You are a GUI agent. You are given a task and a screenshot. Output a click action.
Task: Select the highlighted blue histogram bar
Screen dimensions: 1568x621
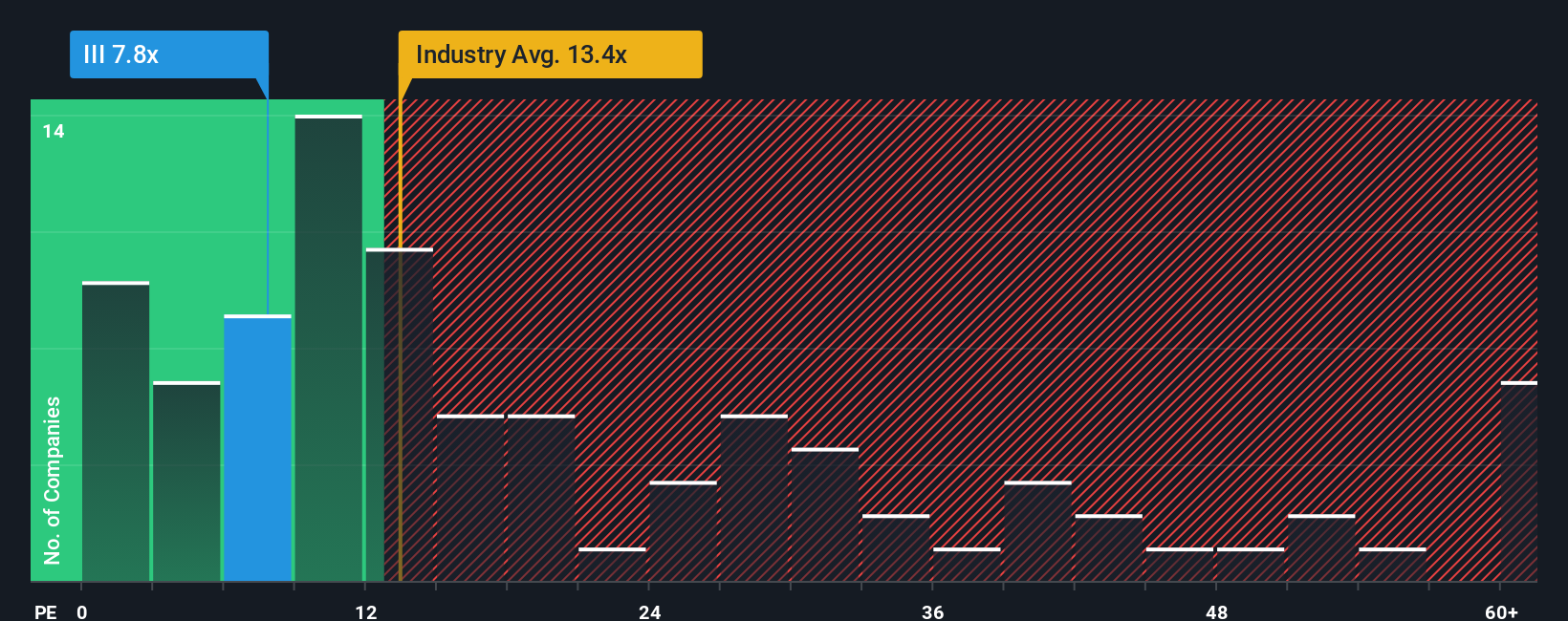257,448
